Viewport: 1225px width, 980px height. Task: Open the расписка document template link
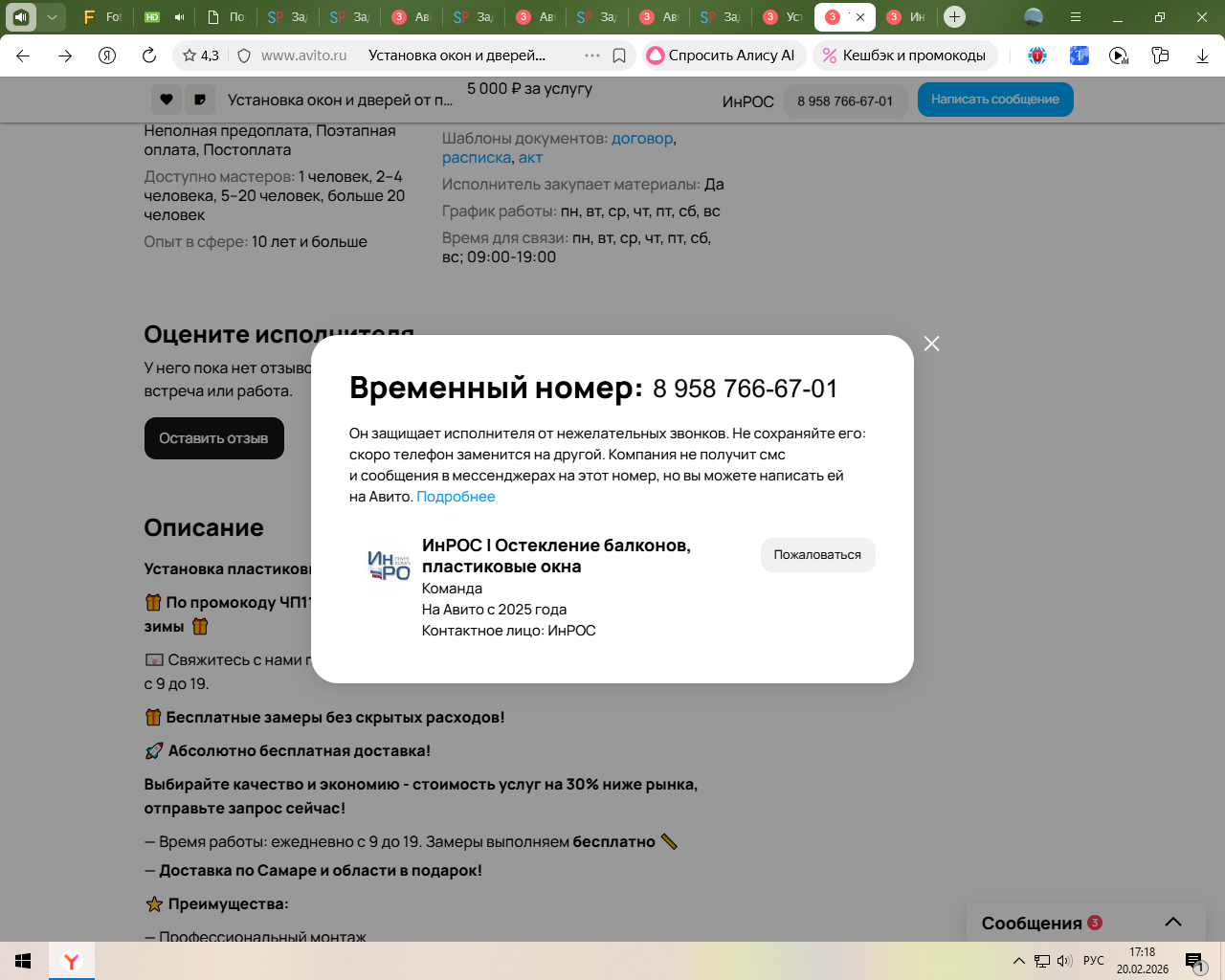[x=477, y=158]
